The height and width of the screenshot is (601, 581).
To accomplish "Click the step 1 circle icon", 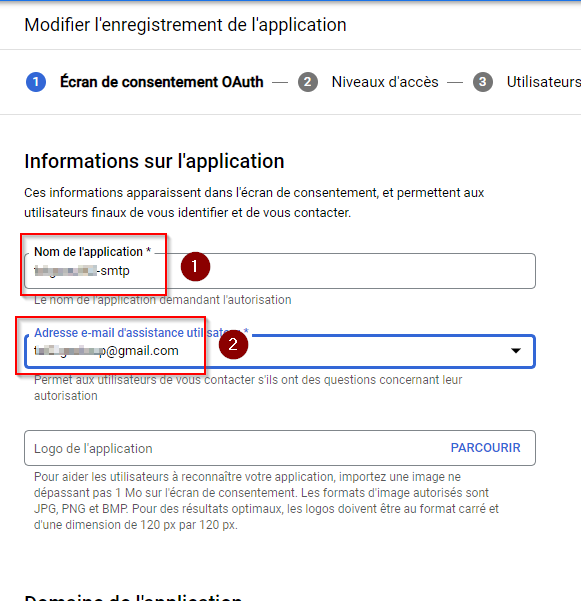I will pyautogui.click(x=36, y=82).
